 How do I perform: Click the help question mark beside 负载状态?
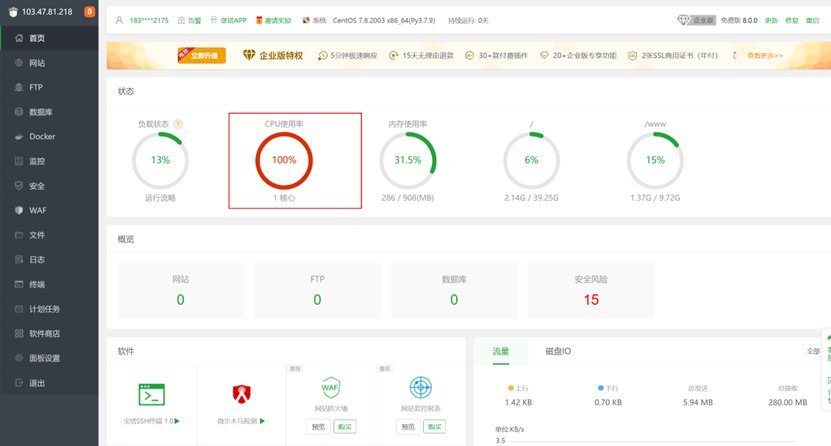tap(178, 124)
